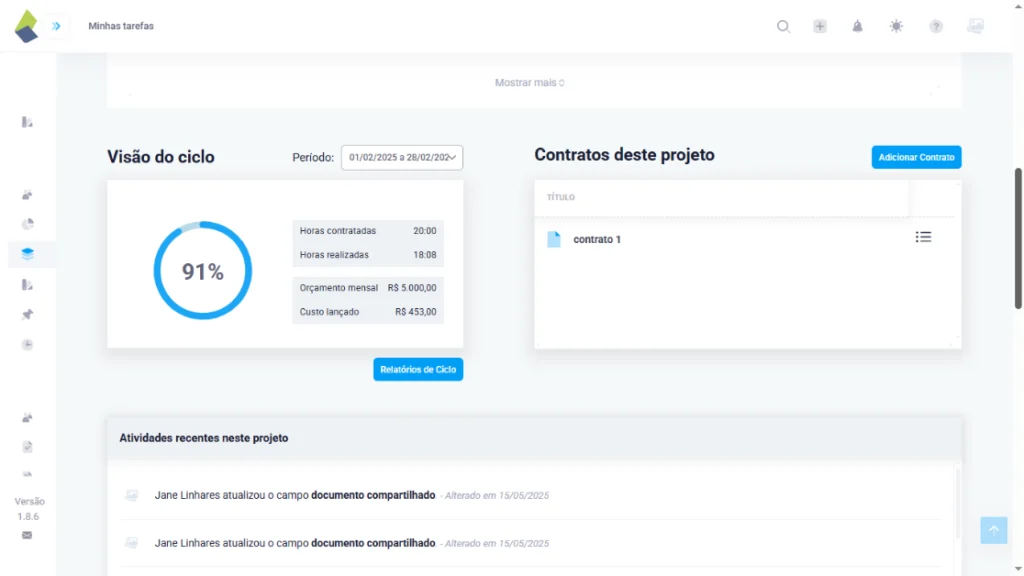This screenshot has height=576, width=1024.
Task: Click Minhas tarefas in the header
Action: coord(121,26)
